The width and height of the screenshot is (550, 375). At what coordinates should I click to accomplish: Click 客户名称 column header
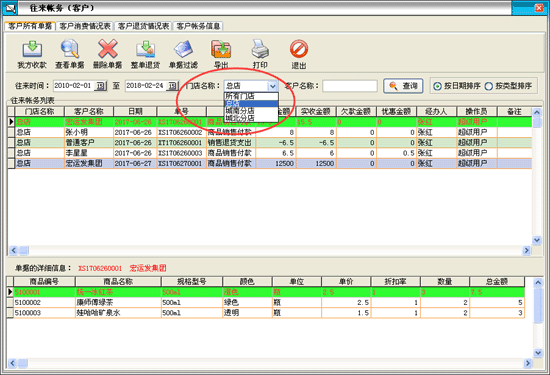(89, 112)
